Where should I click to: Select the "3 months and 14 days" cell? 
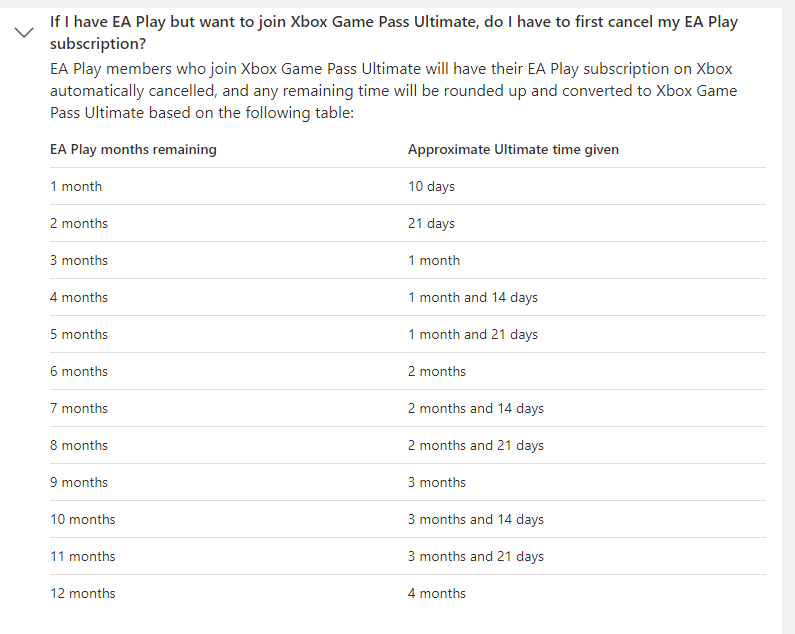(475, 520)
